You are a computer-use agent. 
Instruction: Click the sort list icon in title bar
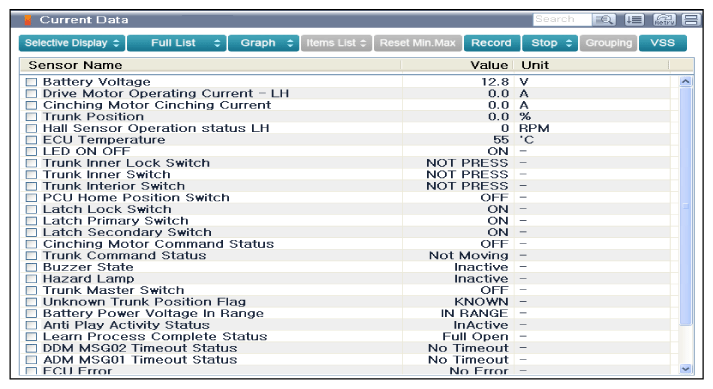coord(634,20)
